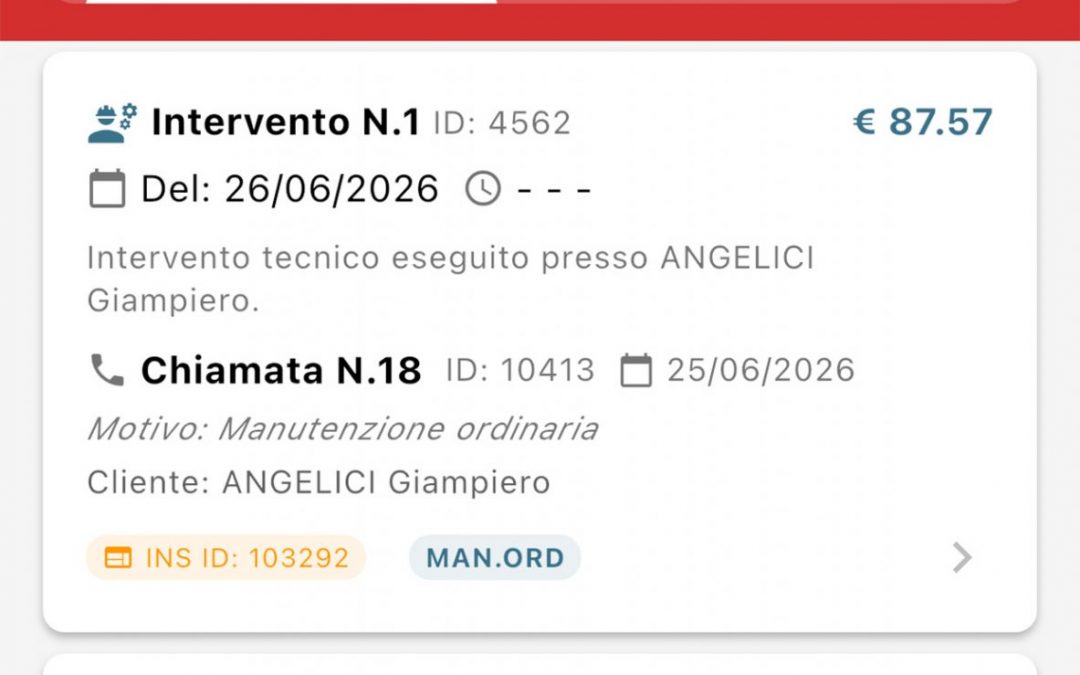Select the ID: 10413 label
This screenshot has width=1080, height=675.
point(520,370)
